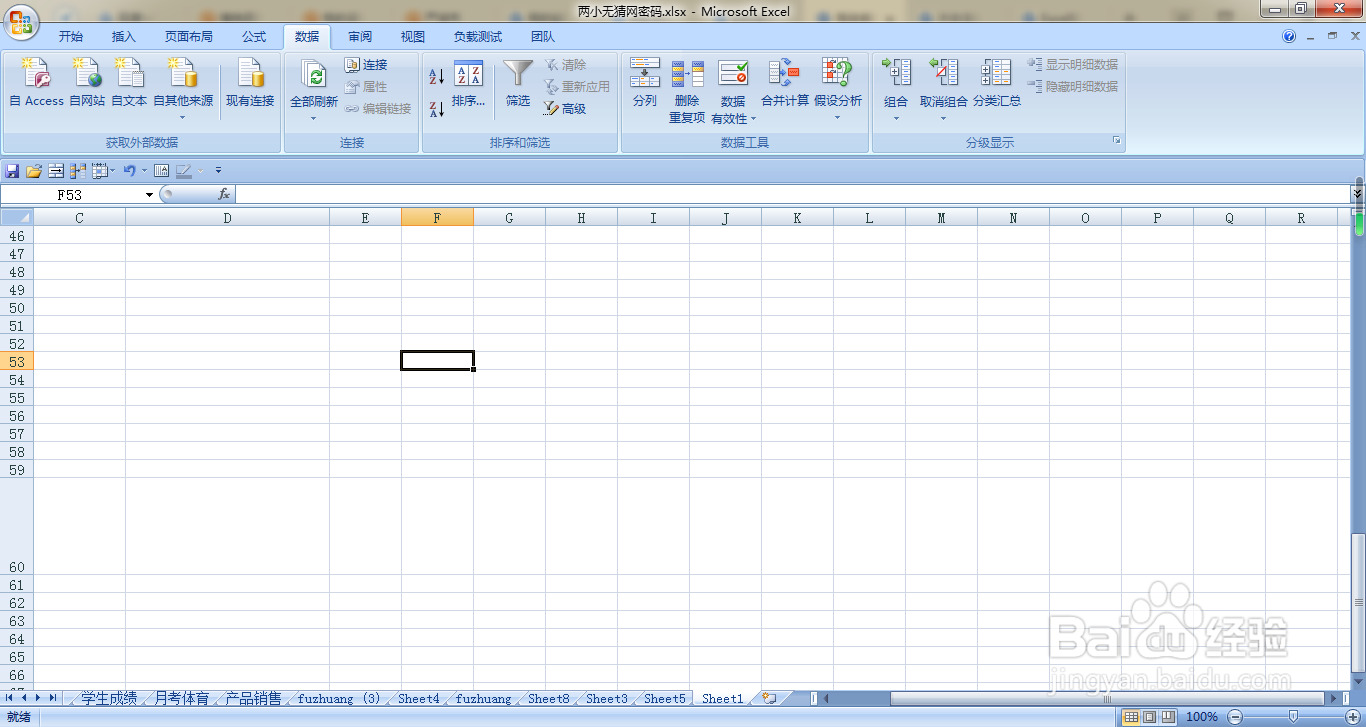Click Text to Columns (分列)

[645, 82]
